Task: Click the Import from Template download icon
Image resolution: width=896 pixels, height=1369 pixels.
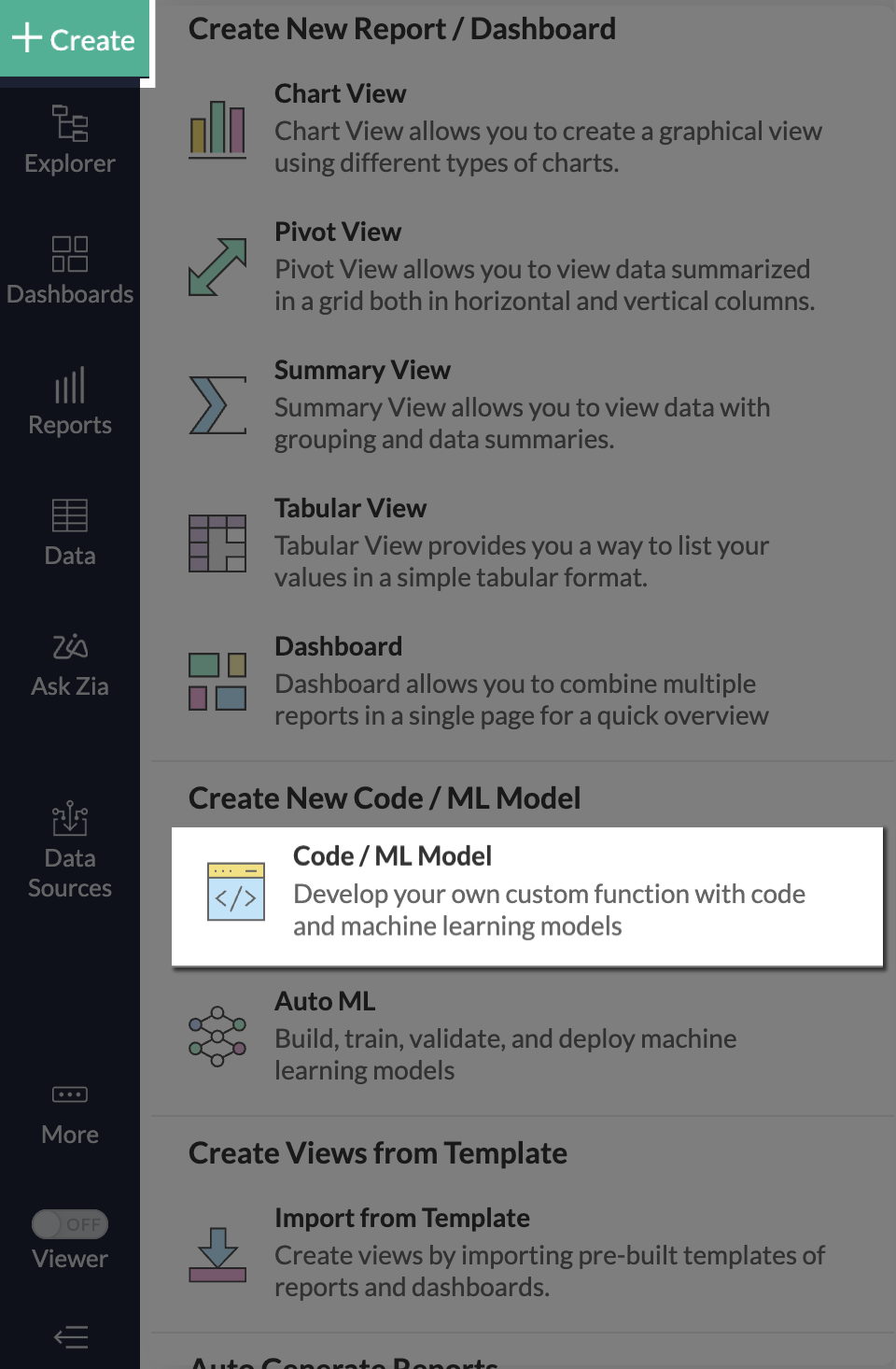Action: click(x=217, y=1254)
